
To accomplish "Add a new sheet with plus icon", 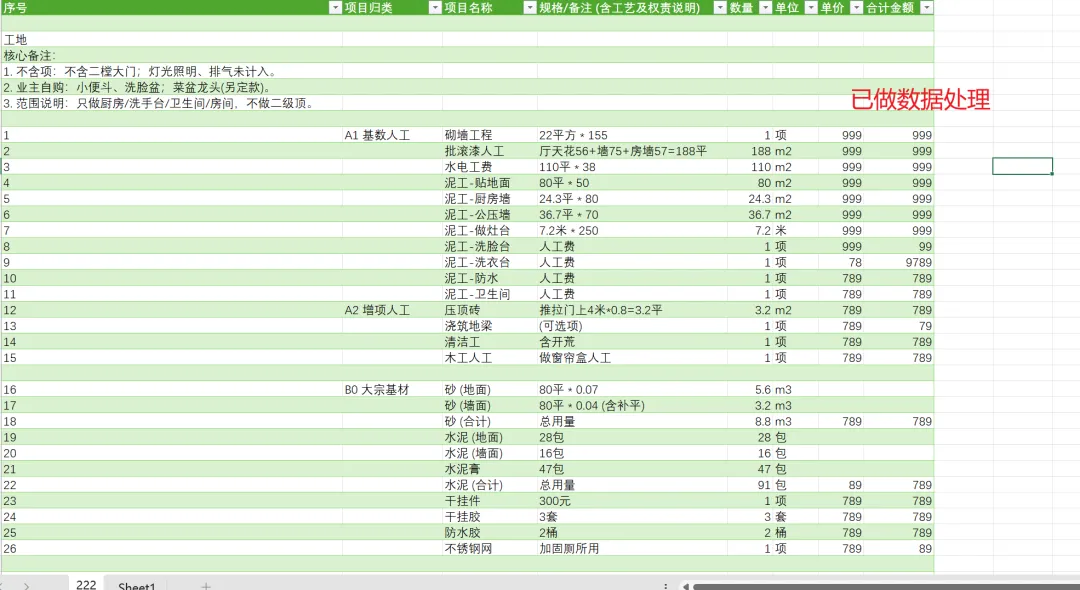I will [x=205, y=585].
